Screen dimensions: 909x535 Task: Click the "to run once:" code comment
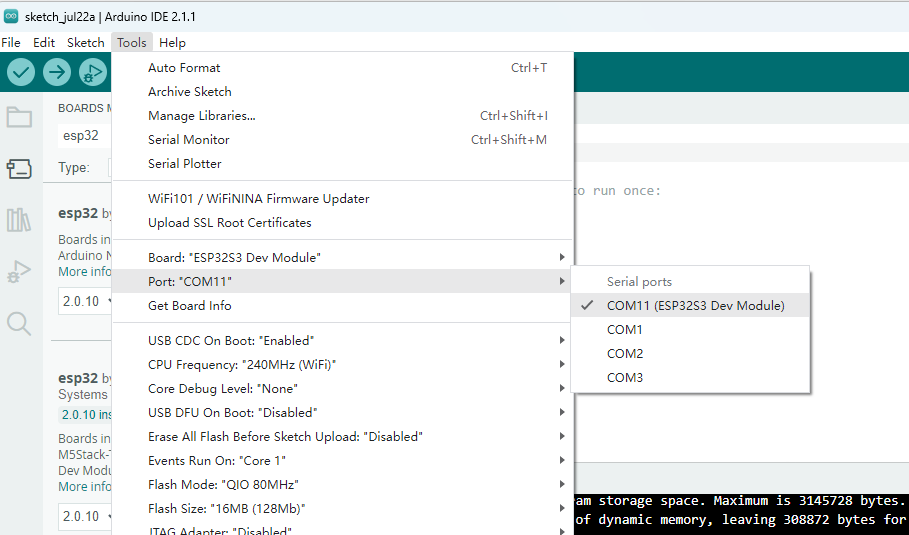point(617,191)
